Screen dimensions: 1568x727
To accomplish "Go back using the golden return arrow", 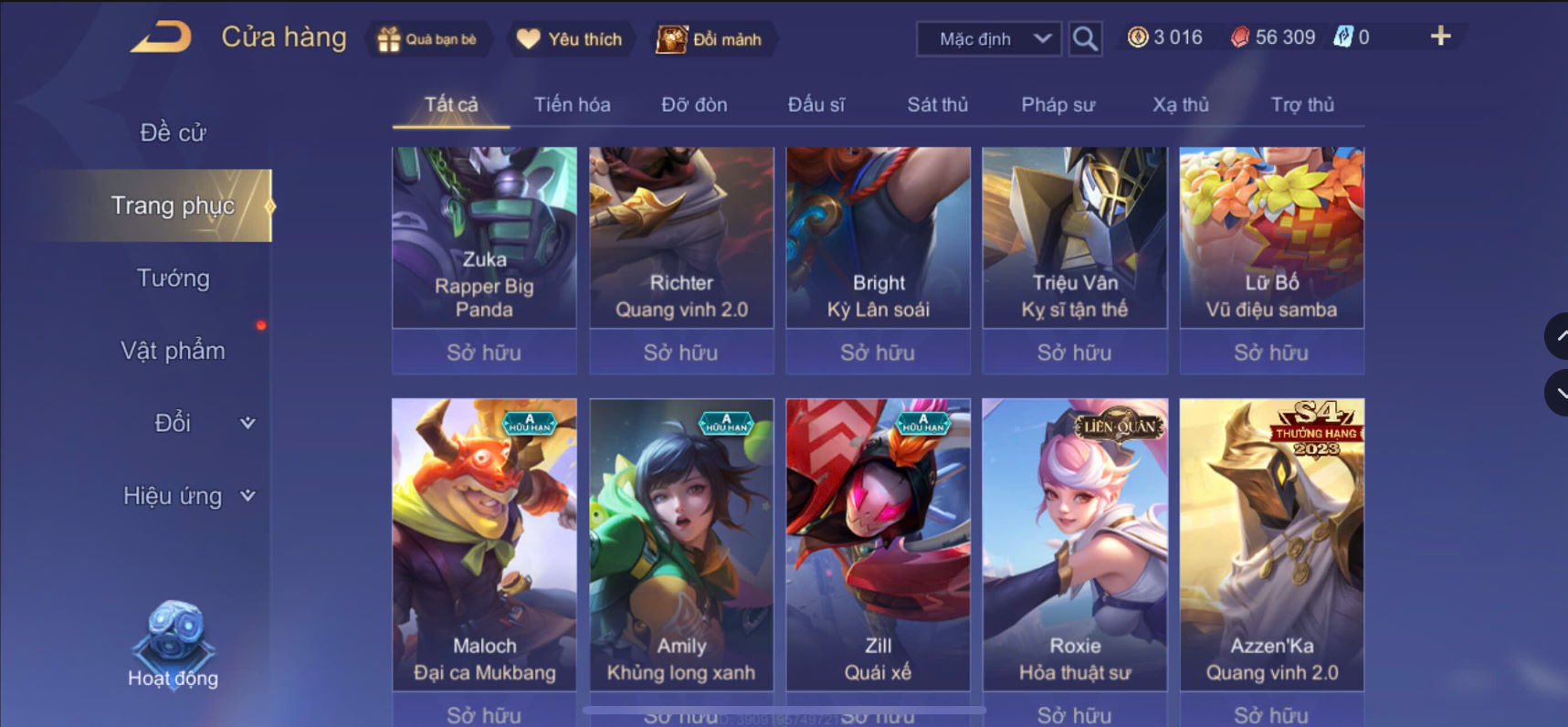I will click(x=162, y=37).
